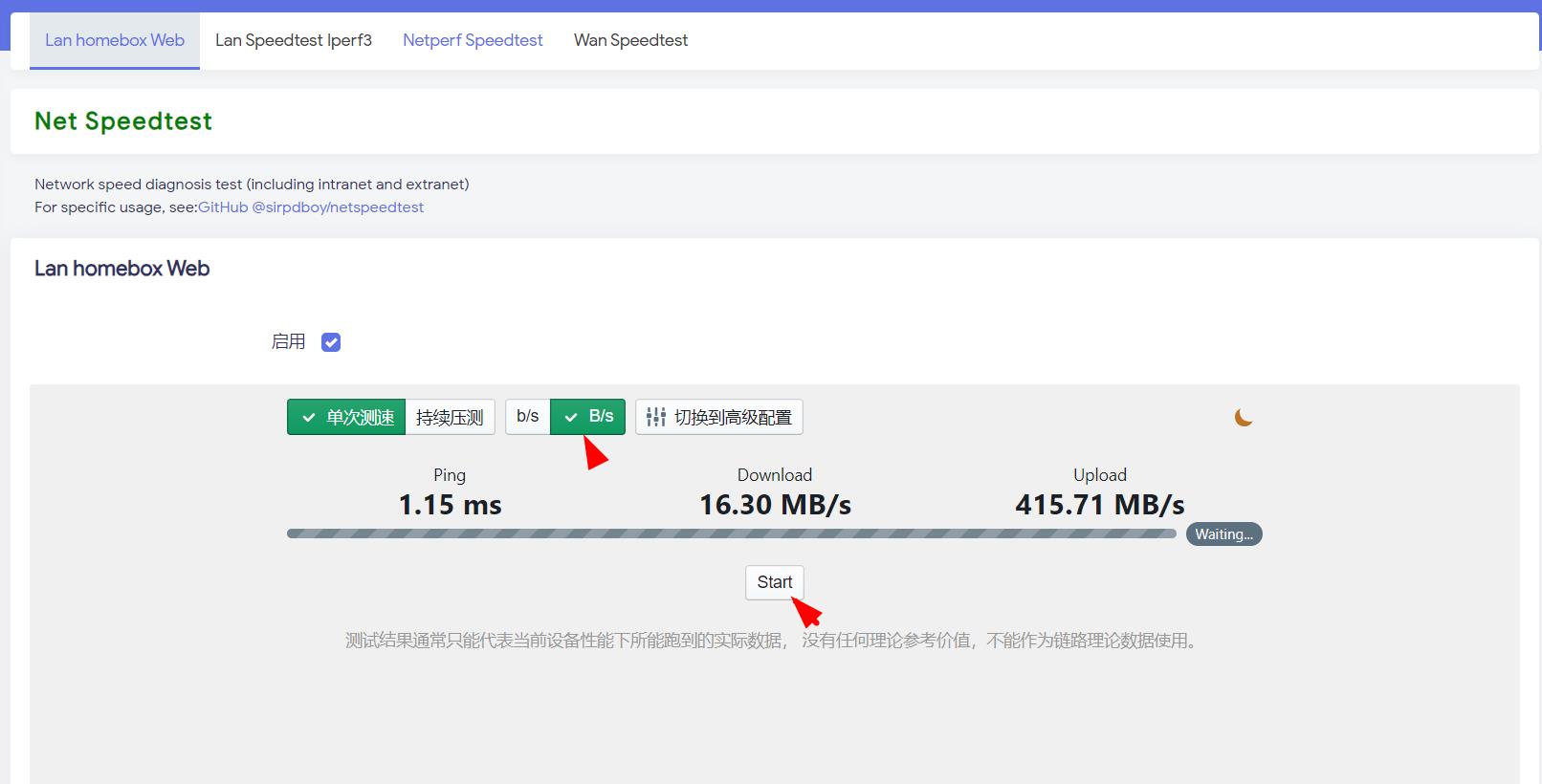Click the Network speed diagnosis description text

(252, 185)
